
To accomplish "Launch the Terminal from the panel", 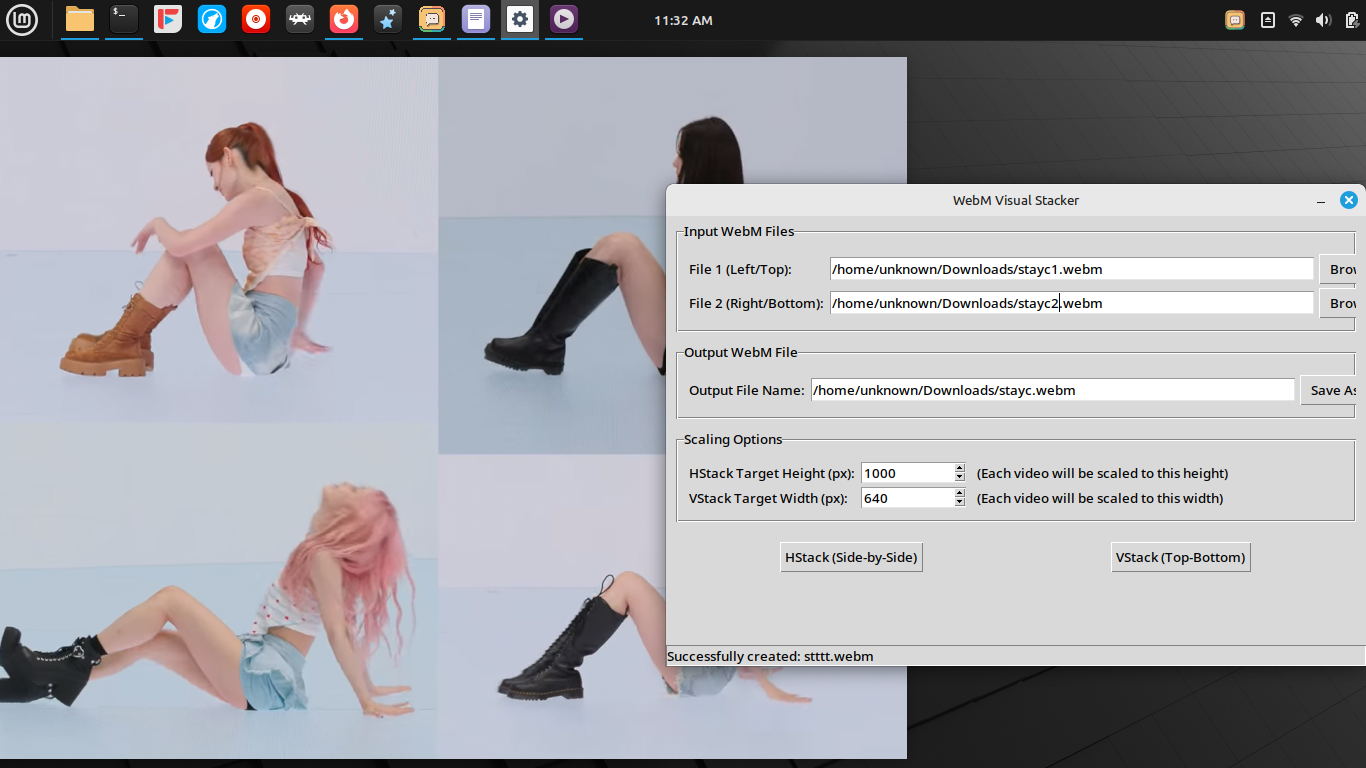I will [x=124, y=19].
